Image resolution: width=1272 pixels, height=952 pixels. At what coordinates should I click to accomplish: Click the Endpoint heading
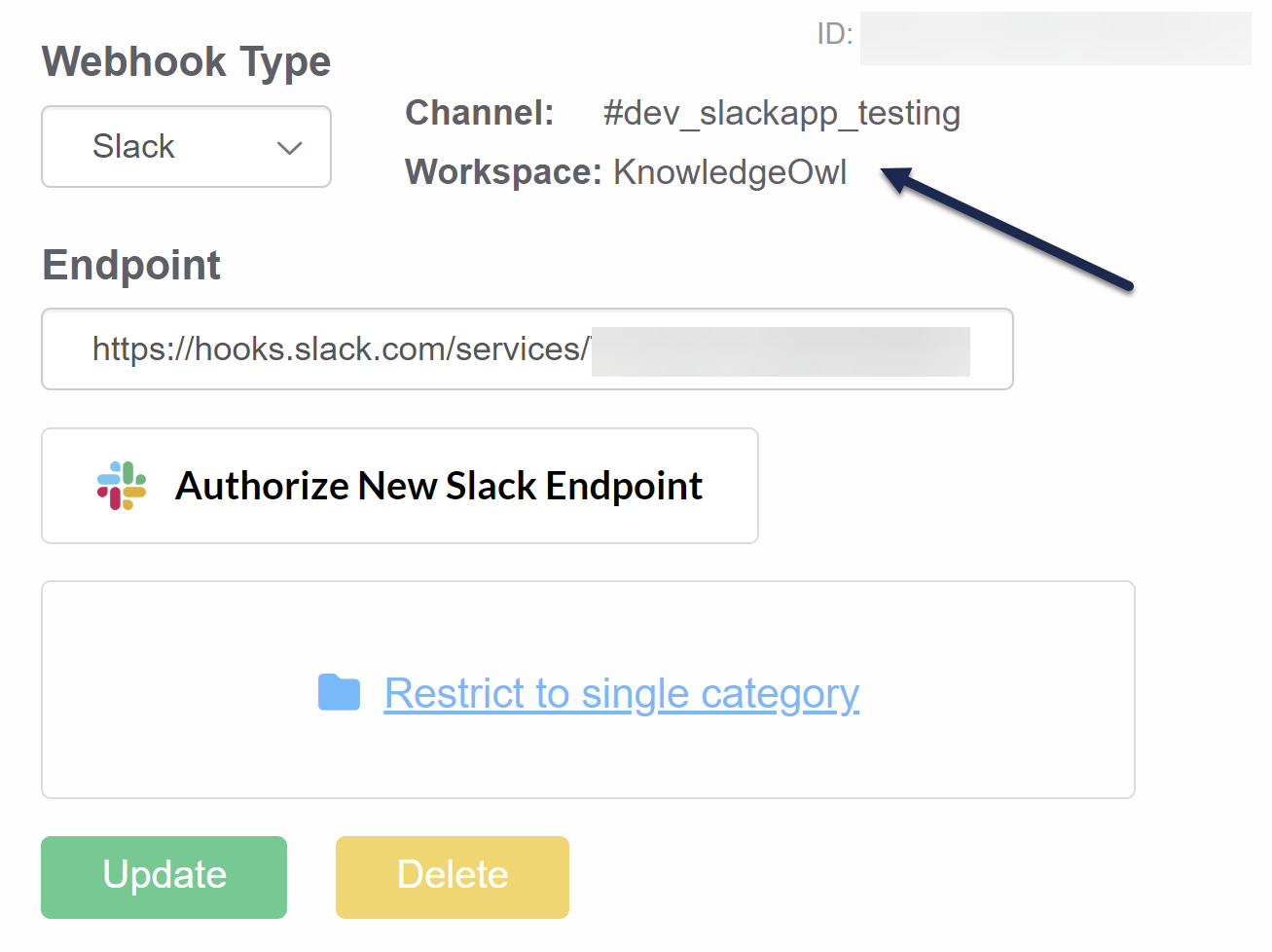click(x=131, y=265)
